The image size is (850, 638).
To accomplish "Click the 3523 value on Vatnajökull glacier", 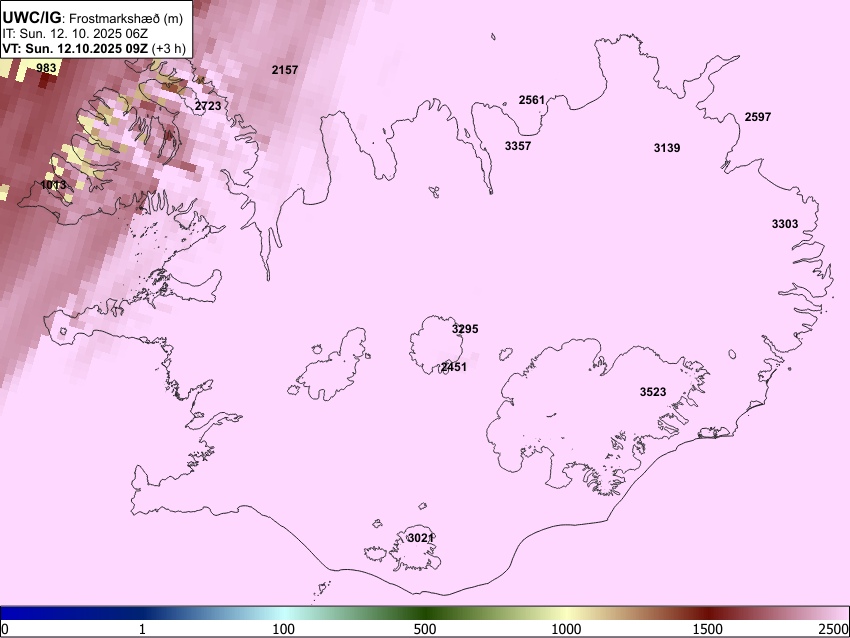I will point(653,392).
